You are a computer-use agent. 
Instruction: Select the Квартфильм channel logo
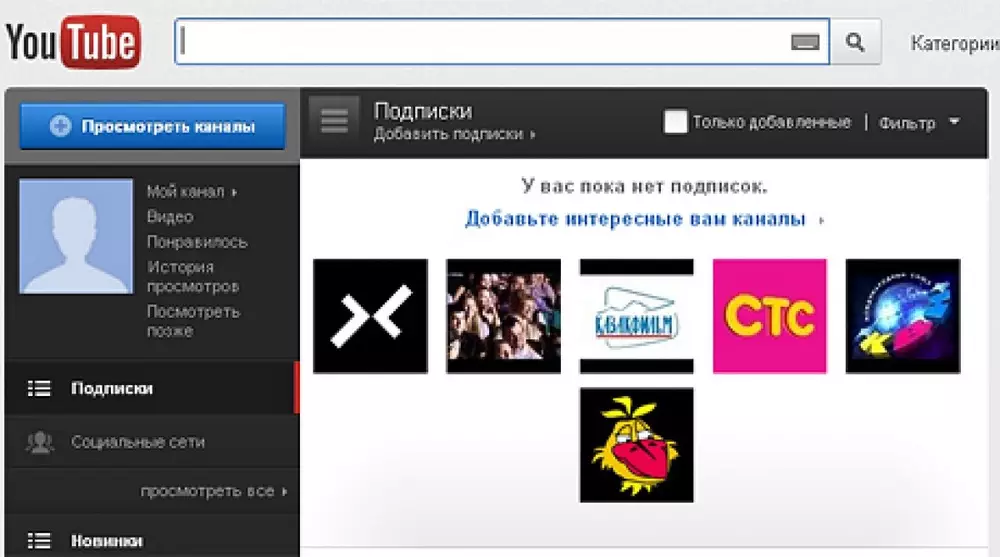[x=636, y=316]
